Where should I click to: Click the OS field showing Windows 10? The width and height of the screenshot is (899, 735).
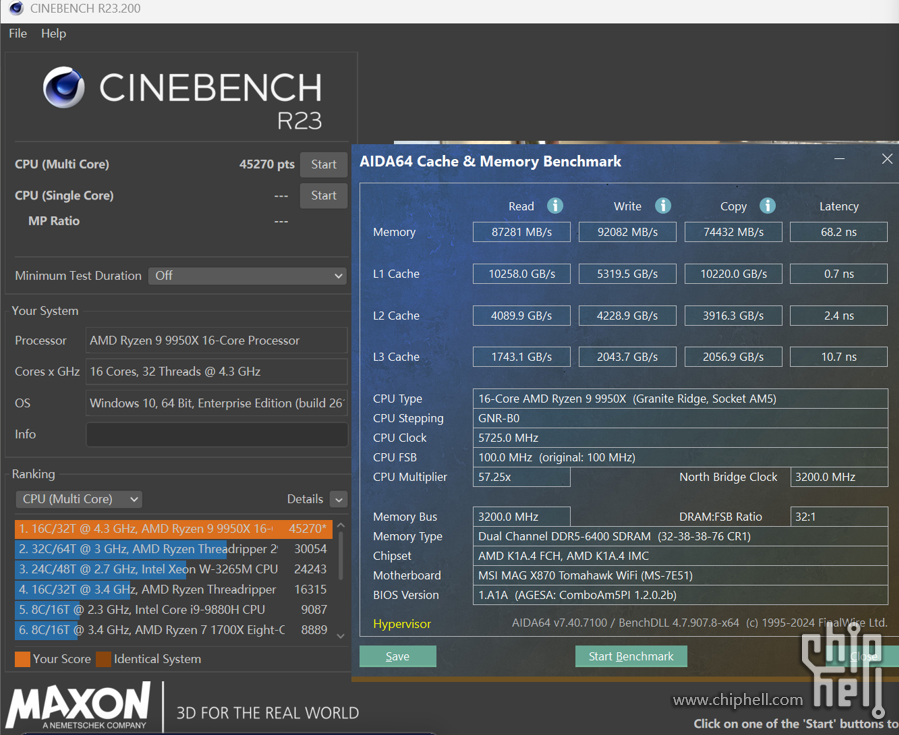click(x=217, y=403)
